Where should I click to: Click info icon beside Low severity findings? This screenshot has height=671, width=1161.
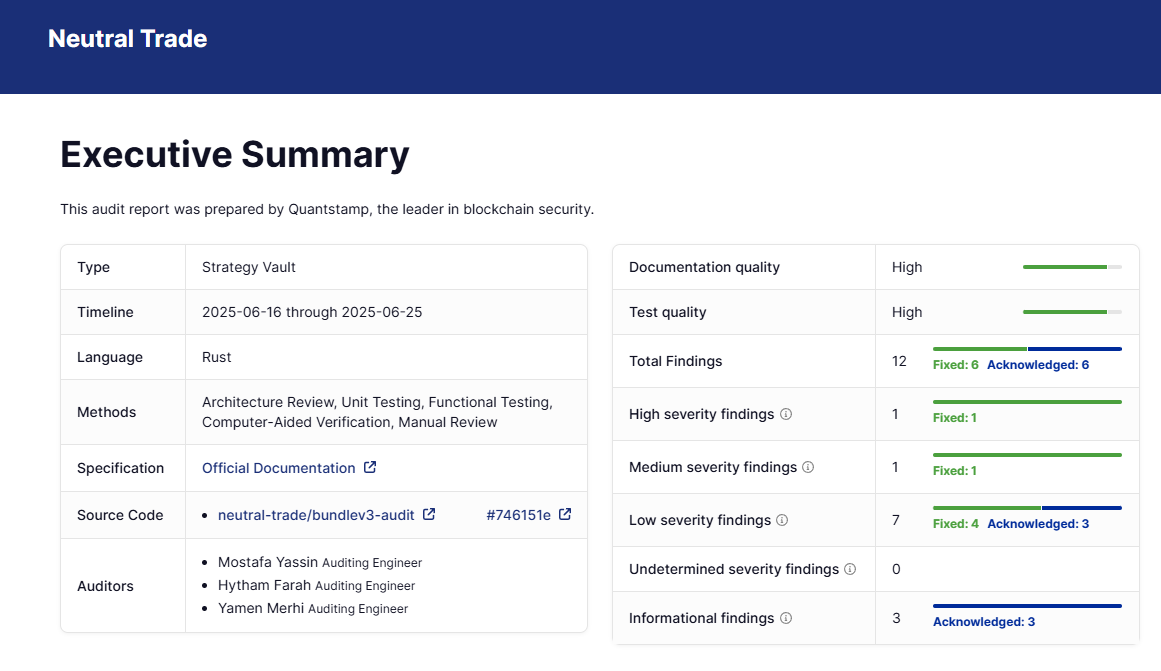pyautogui.click(x=782, y=520)
